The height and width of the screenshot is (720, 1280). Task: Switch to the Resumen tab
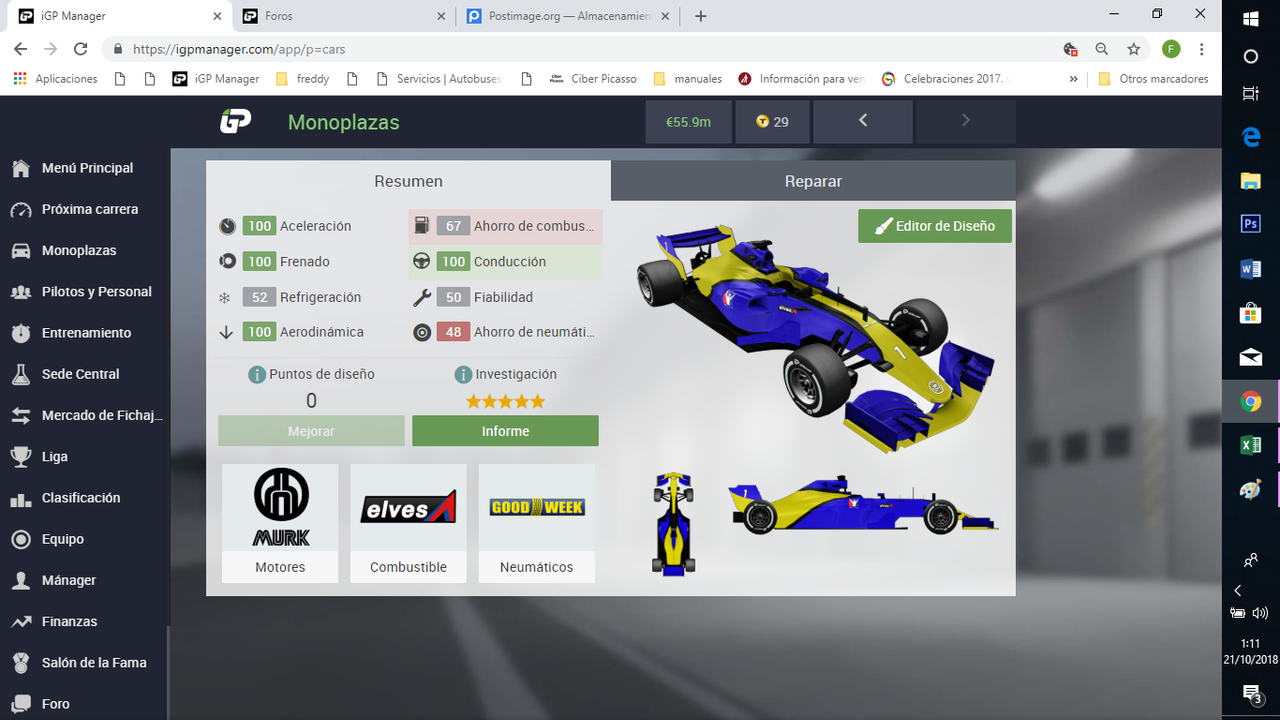point(408,181)
